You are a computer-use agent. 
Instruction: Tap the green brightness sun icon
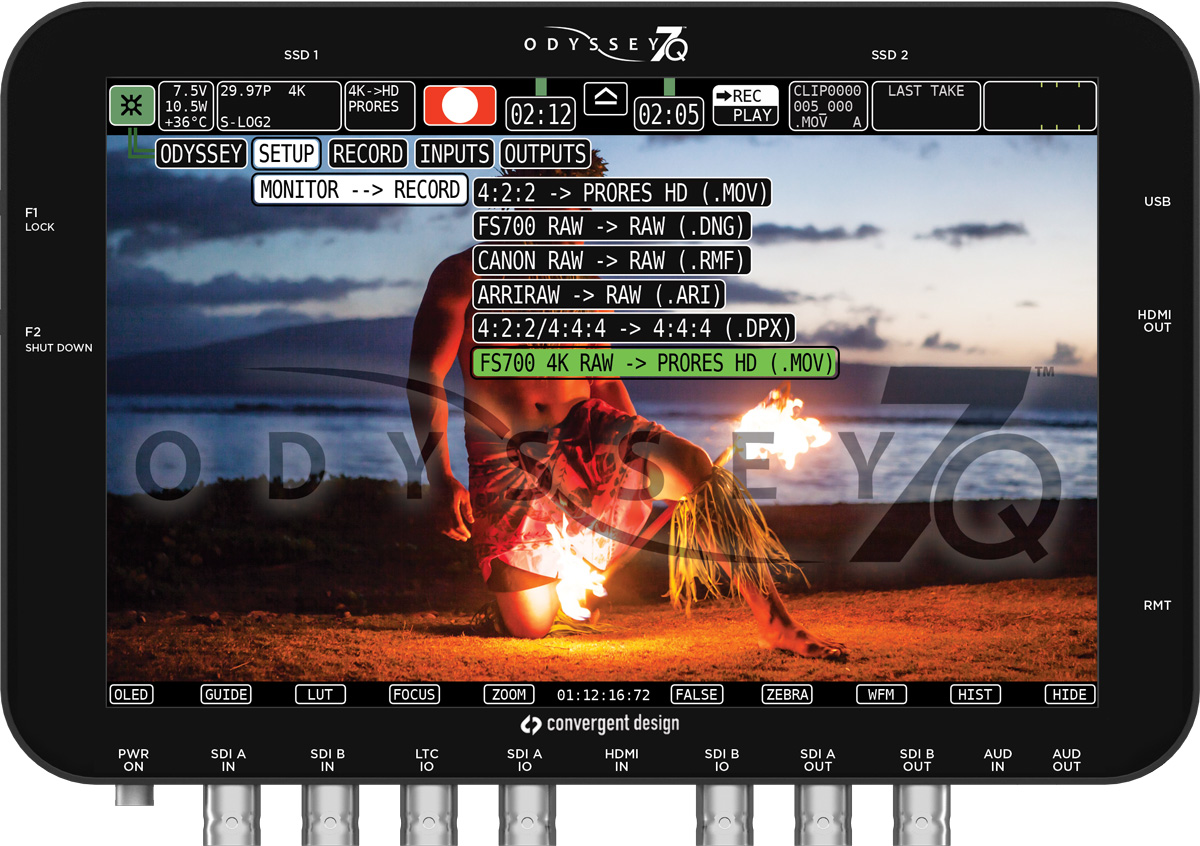coord(131,105)
